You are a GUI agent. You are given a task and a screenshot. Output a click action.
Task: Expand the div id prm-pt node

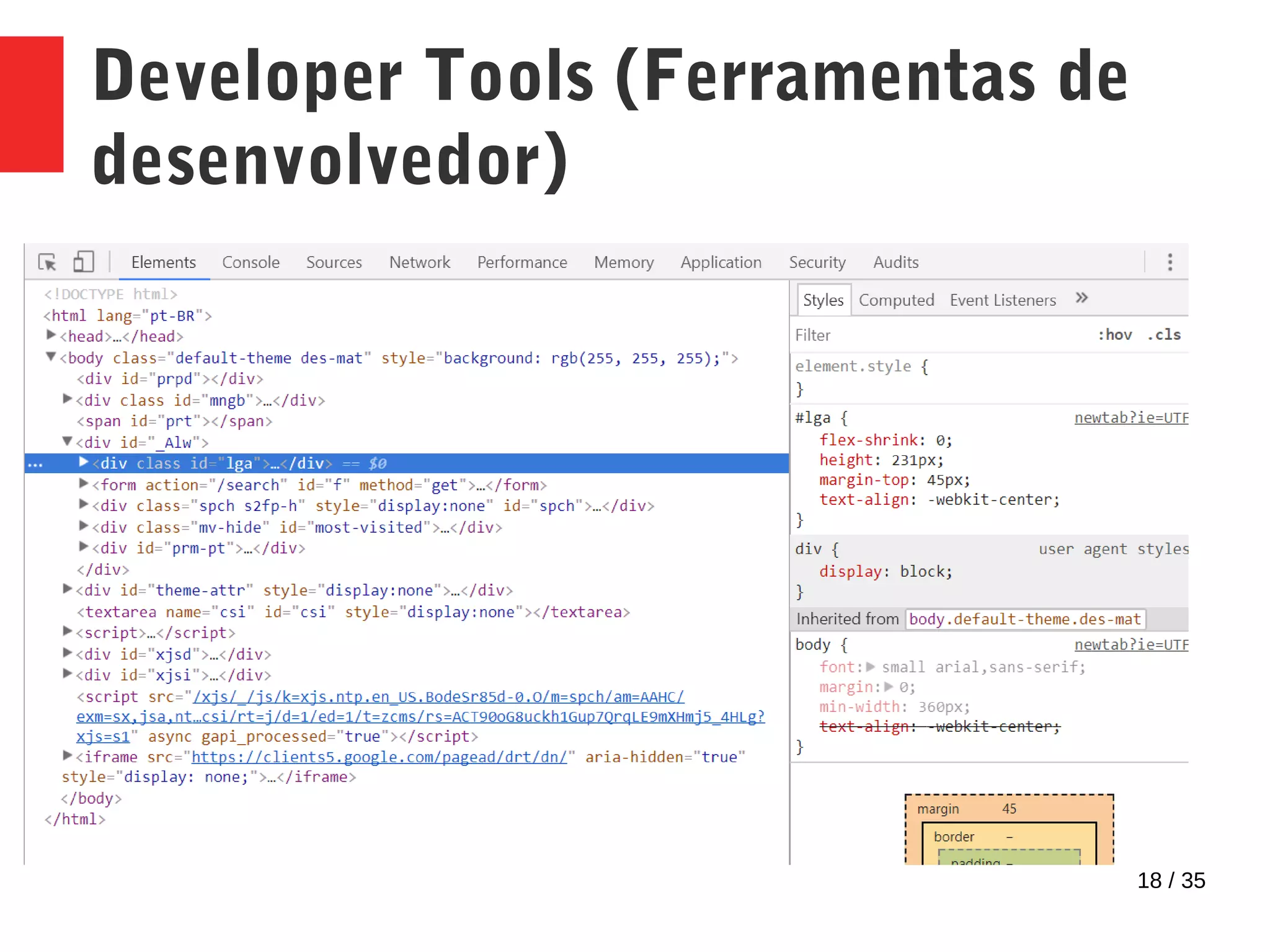point(84,547)
